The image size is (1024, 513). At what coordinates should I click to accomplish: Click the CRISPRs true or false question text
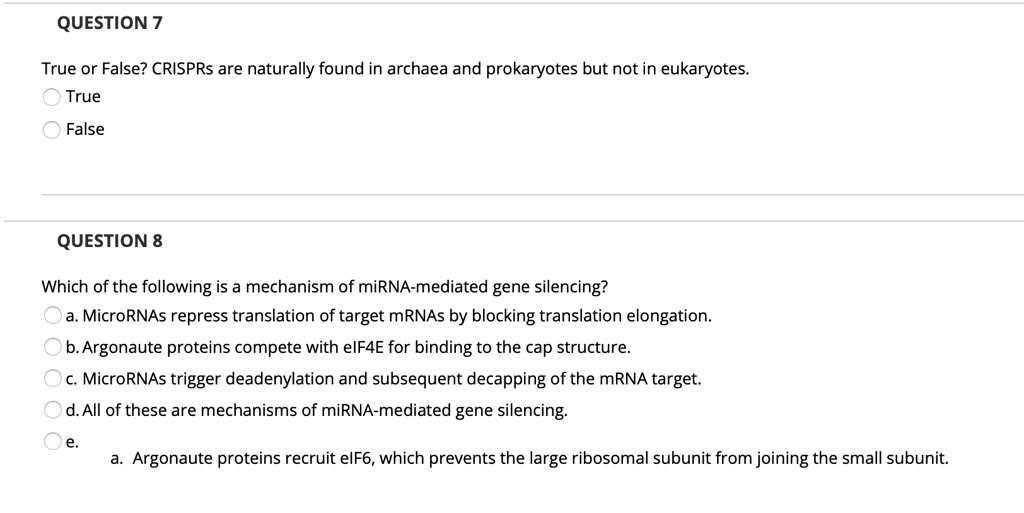(395, 69)
